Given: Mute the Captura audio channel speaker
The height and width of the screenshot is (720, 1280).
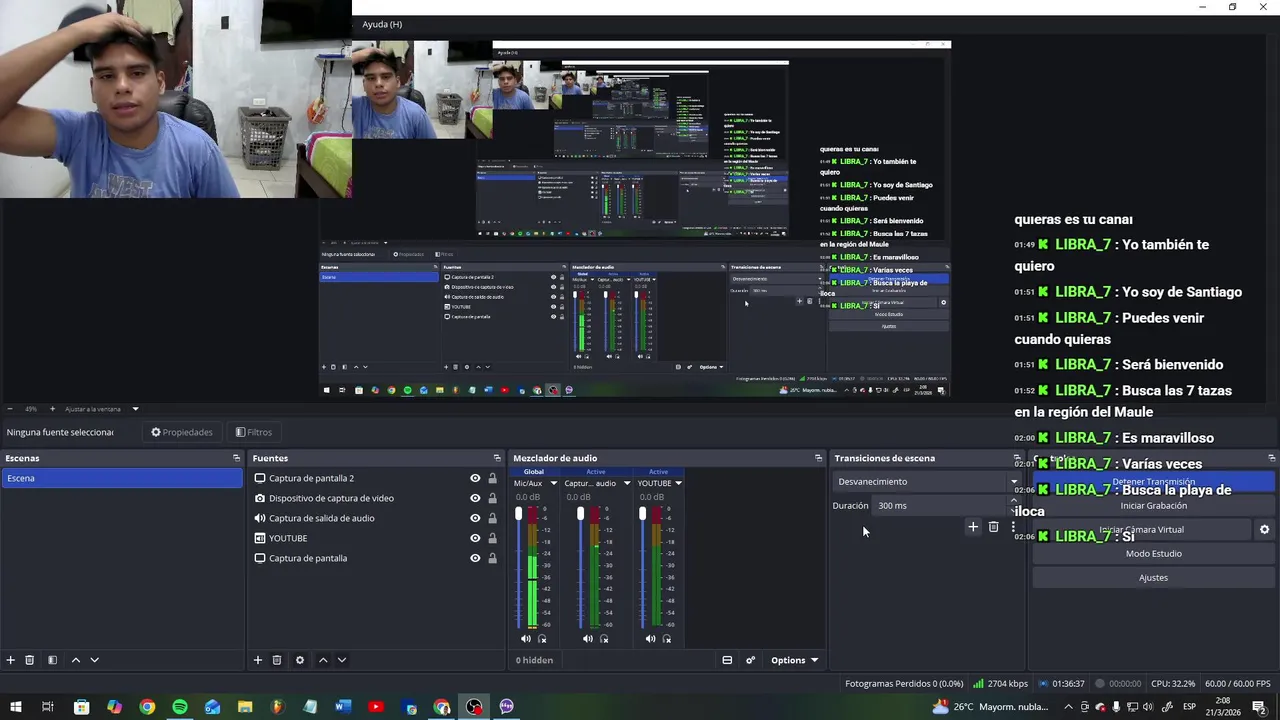Looking at the screenshot, I should (588, 639).
